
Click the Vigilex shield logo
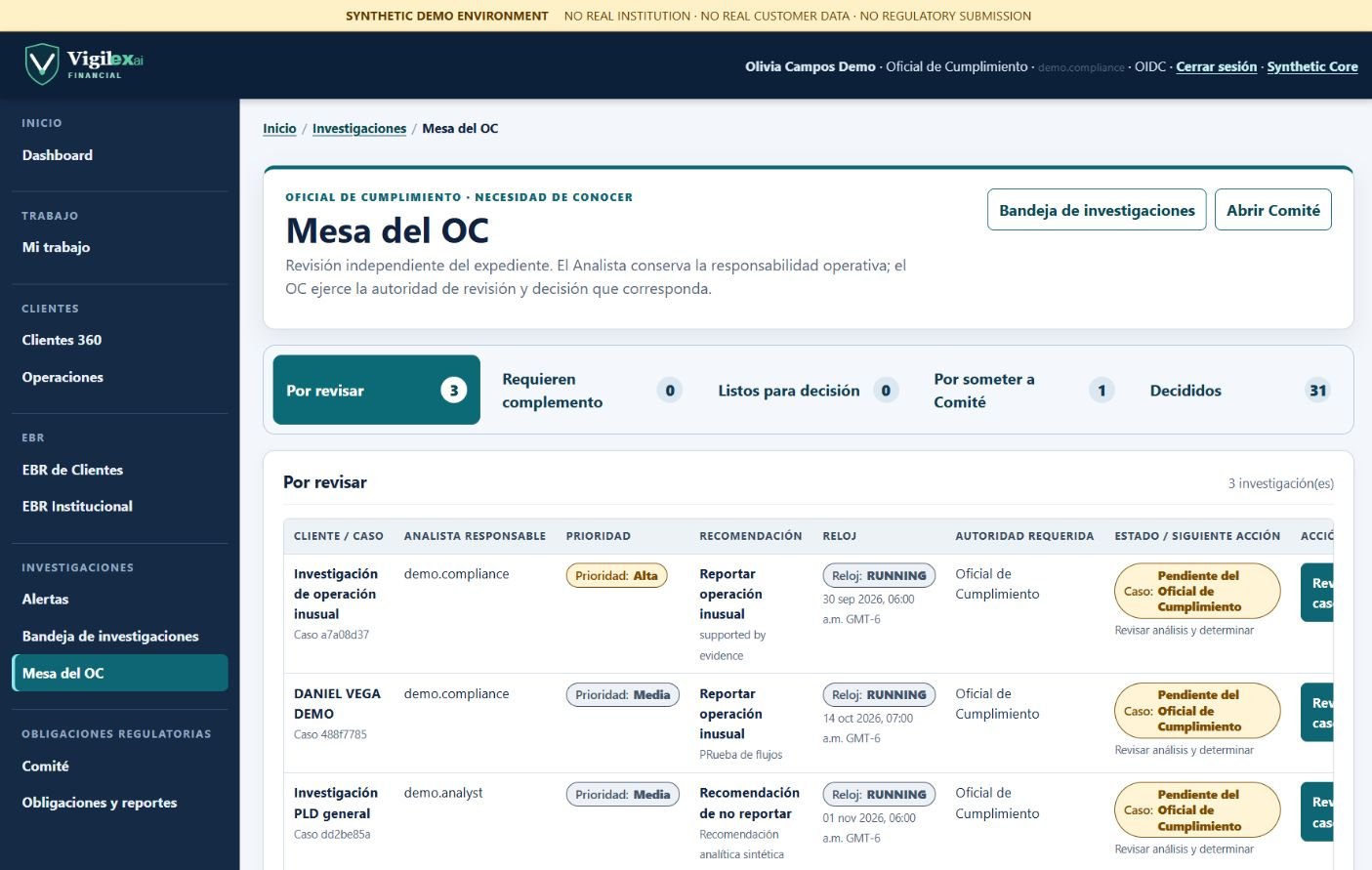(x=42, y=64)
